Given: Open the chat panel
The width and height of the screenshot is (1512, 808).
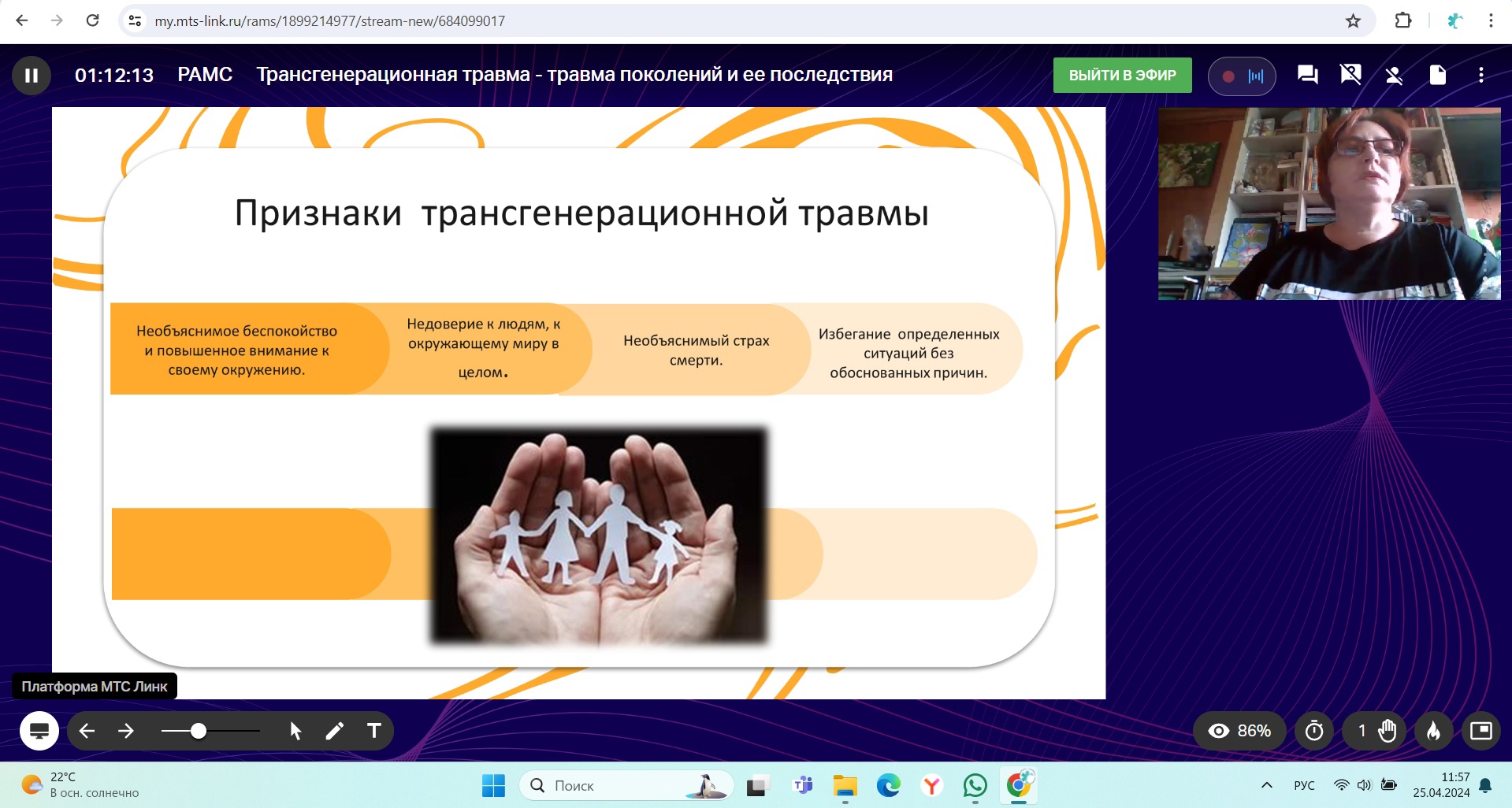Looking at the screenshot, I should point(1307,76).
